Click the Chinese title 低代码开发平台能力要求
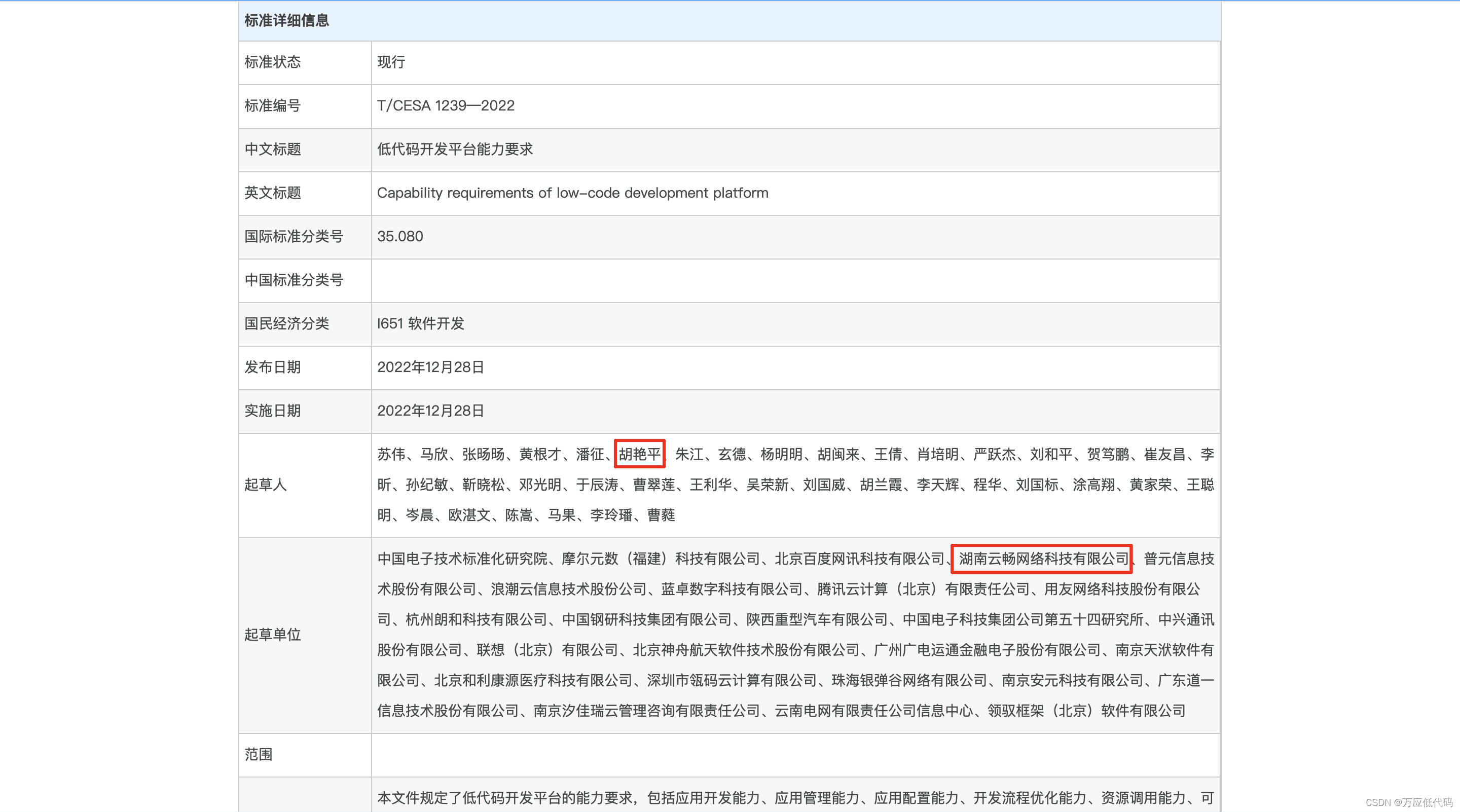The width and height of the screenshot is (1460, 812). click(x=455, y=150)
